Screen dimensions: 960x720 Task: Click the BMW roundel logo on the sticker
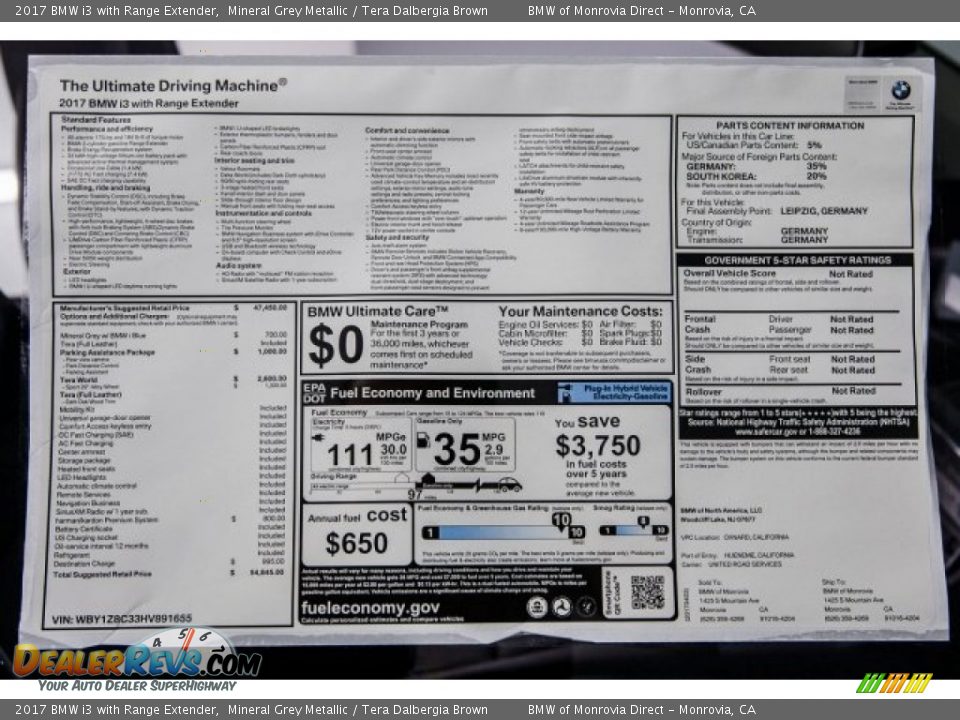(x=900, y=91)
